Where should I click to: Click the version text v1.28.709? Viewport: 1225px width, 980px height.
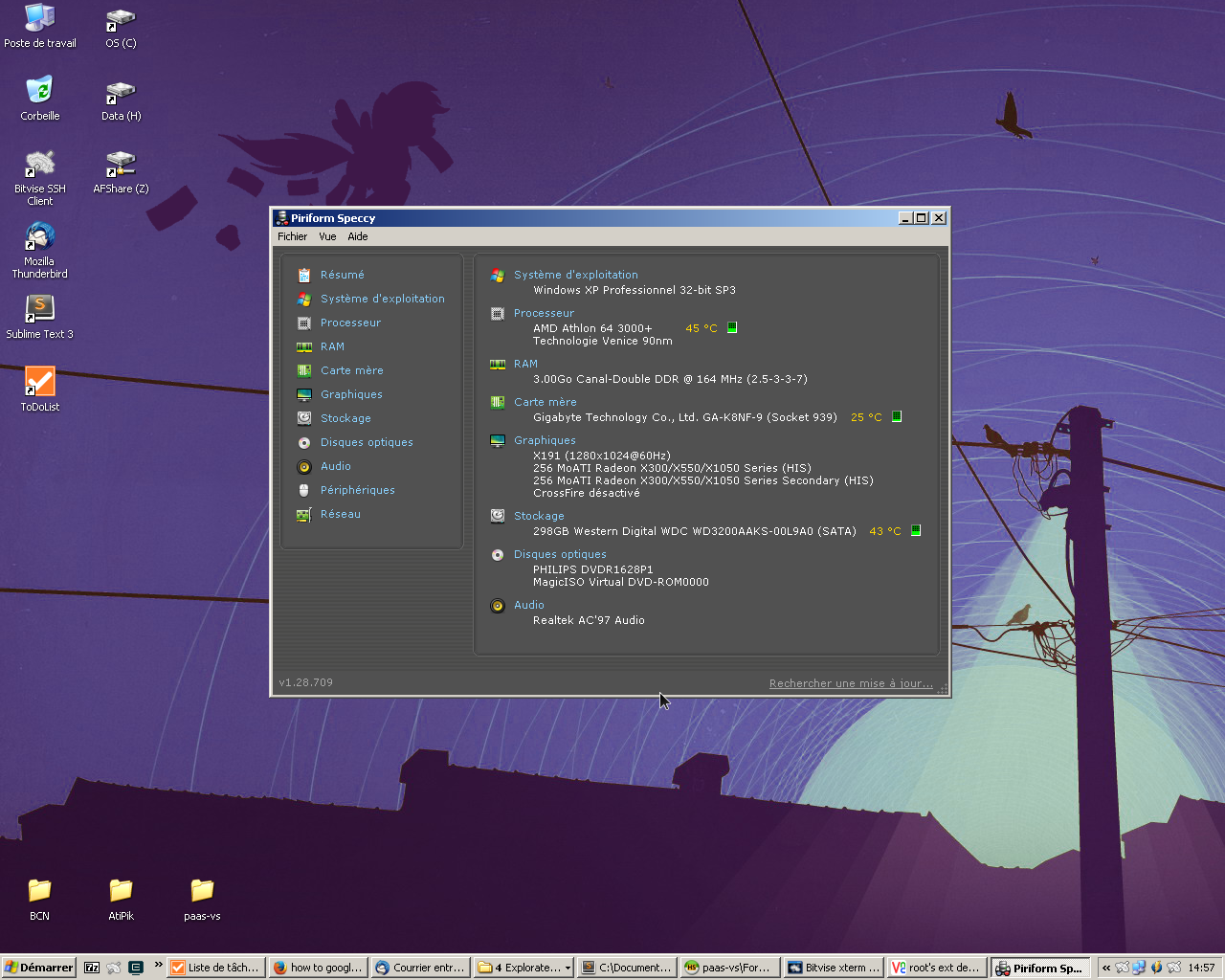(x=306, y=682)
